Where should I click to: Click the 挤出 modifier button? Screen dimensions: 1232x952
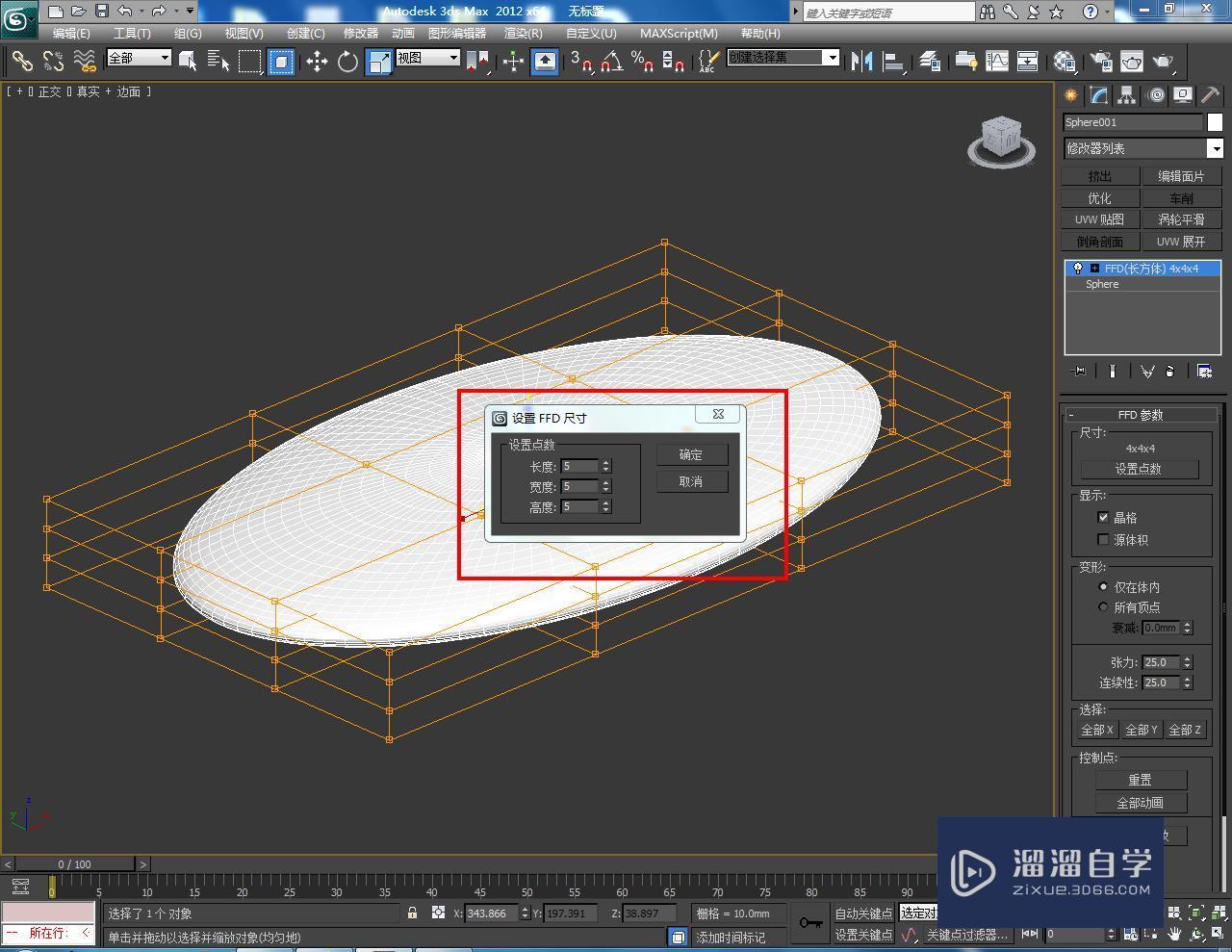(x=1098, y=175)
